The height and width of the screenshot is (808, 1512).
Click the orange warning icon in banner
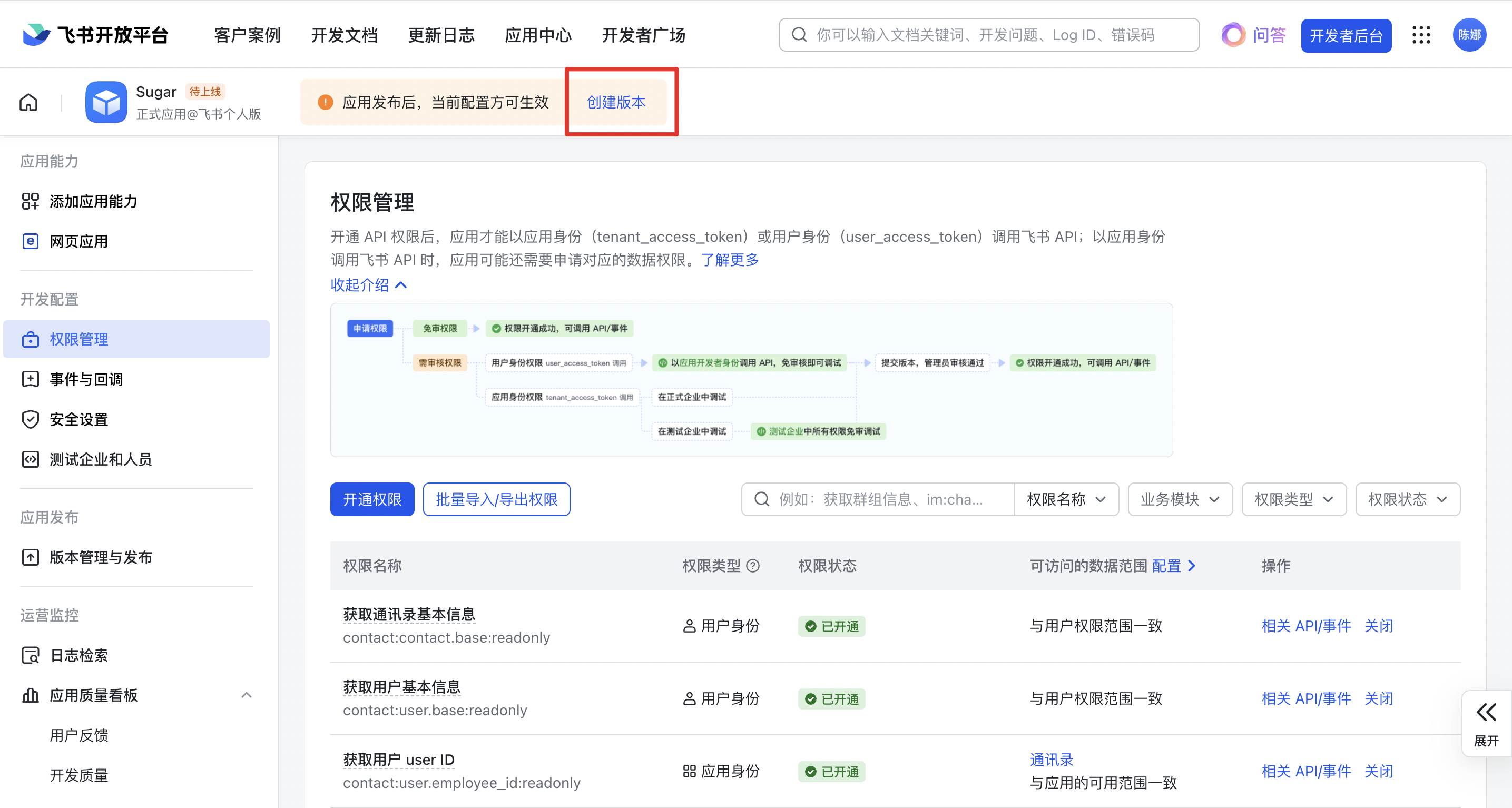tap(325, 102)
